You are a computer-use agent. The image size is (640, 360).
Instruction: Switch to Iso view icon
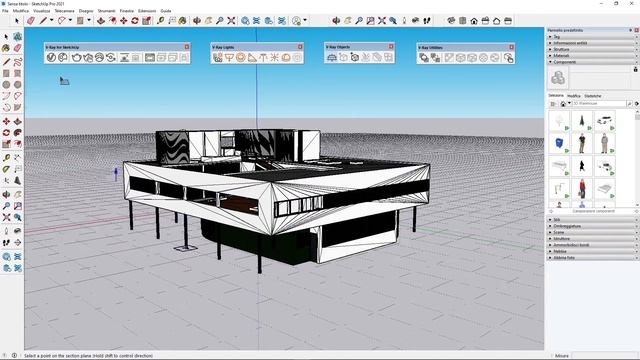pyautogui.click(x=451, y=20)
